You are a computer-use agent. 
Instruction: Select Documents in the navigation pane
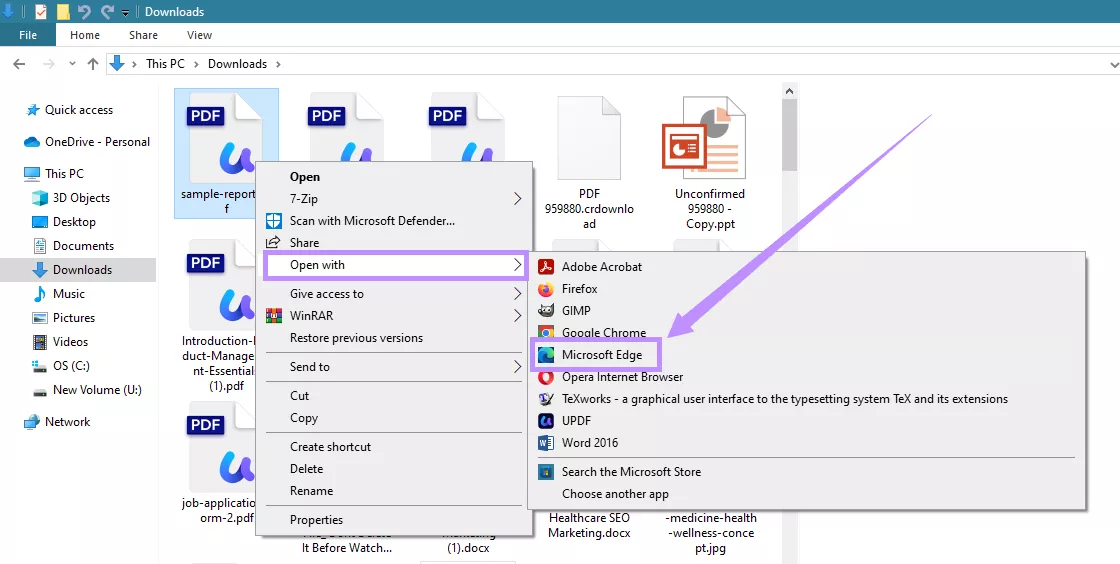pos(83,246)
